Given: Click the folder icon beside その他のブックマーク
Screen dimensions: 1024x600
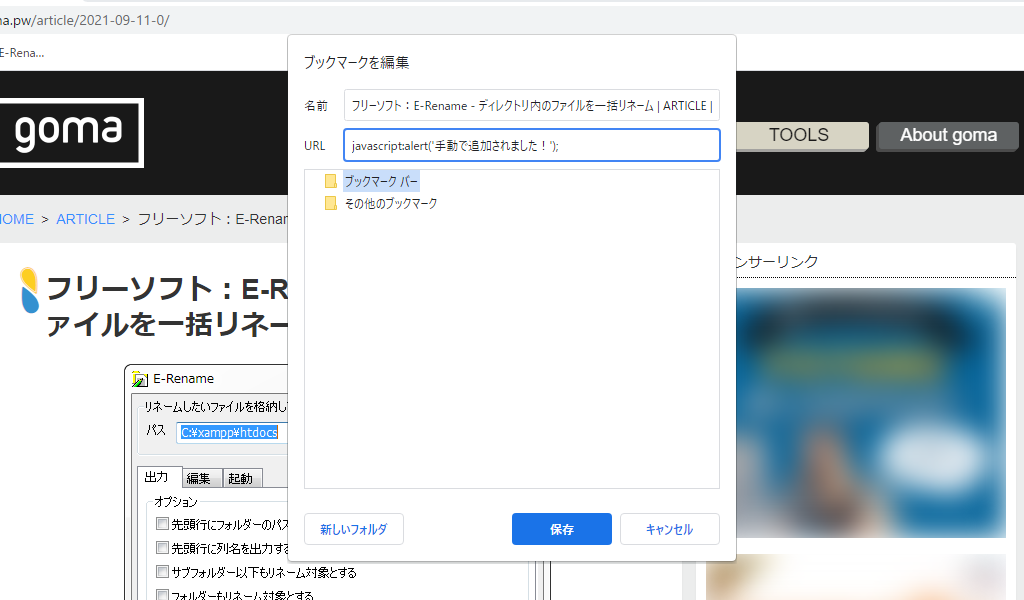Looking at the screenshot, I should pyautogui.click(x=330, y=203).
